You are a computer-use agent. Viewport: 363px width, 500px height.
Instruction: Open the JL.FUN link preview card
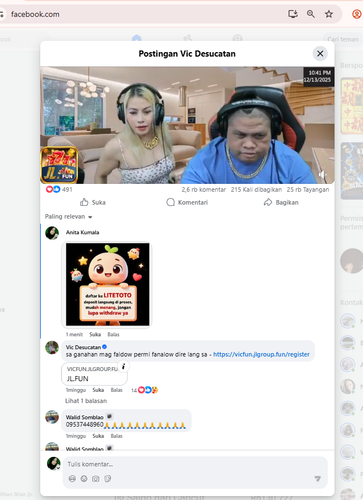pyautogui.click(x=94, y=374)
